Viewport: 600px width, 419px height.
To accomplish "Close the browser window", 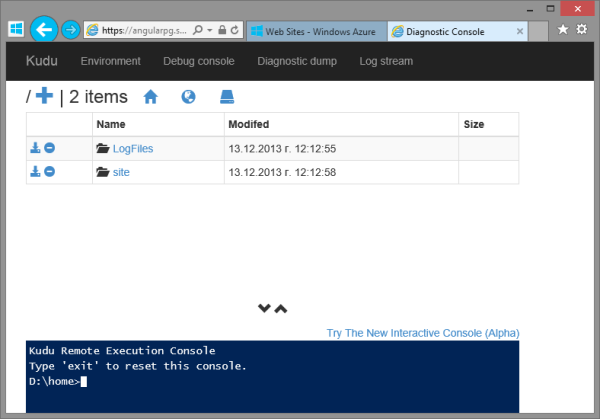I will 577,9.
